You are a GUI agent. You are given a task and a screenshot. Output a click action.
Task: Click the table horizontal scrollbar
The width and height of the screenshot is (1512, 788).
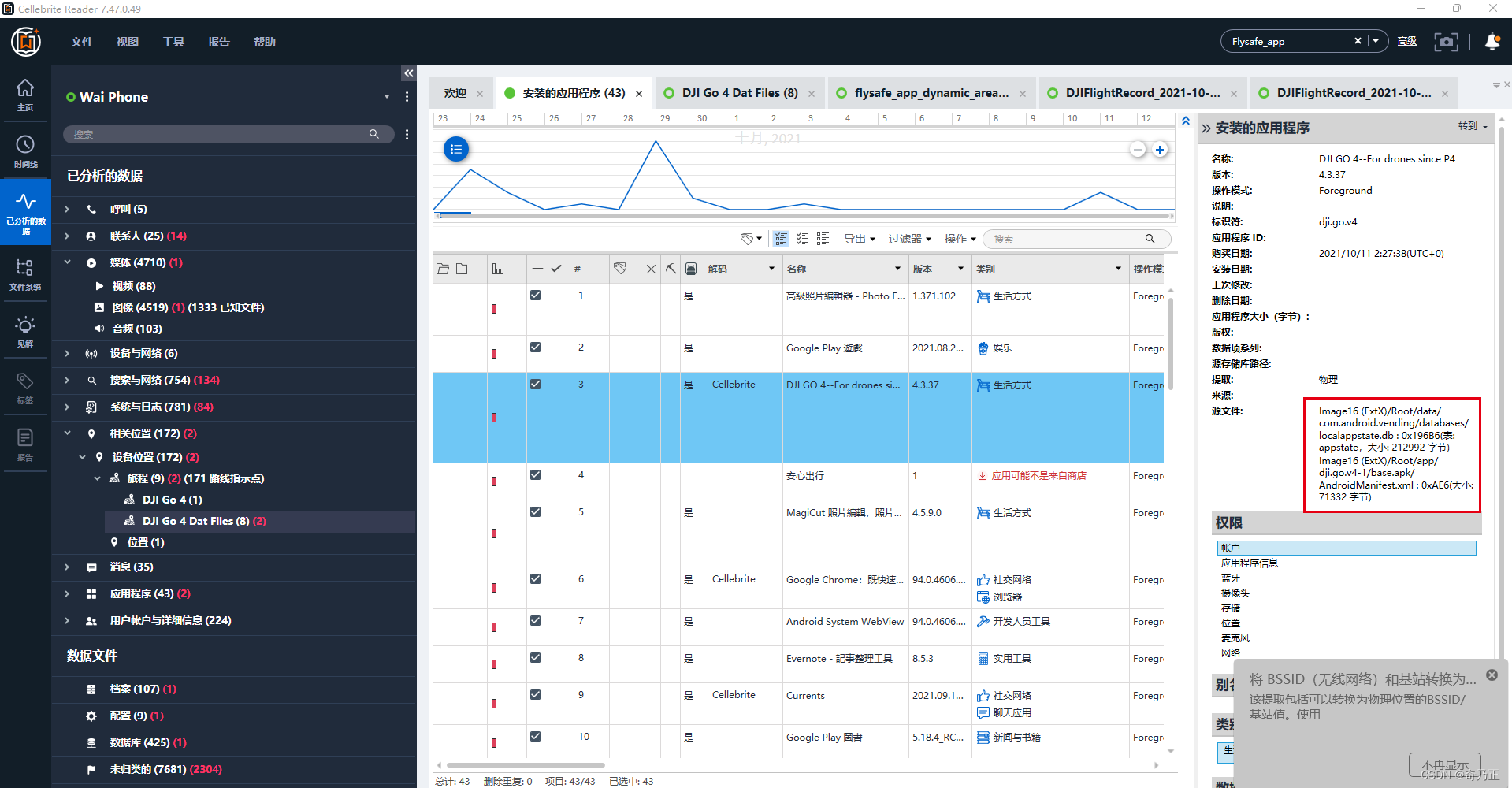coord(526,765)
